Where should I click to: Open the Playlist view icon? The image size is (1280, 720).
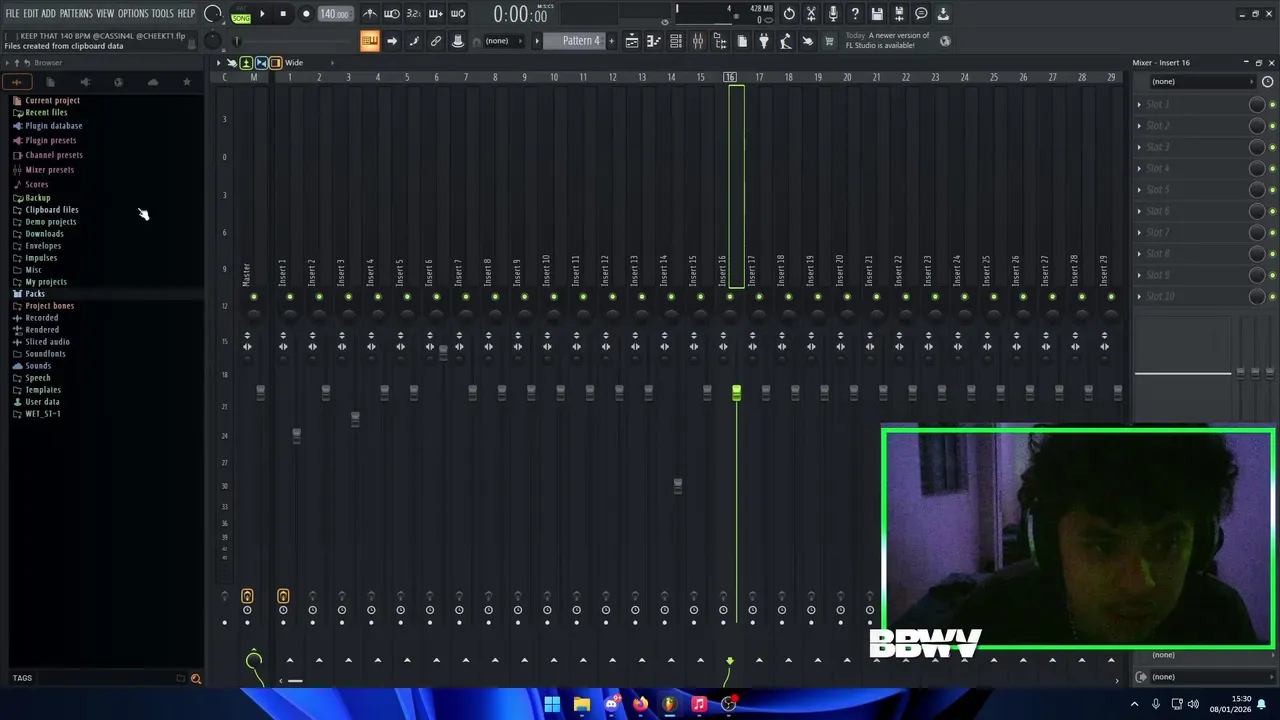click(632, 41)
